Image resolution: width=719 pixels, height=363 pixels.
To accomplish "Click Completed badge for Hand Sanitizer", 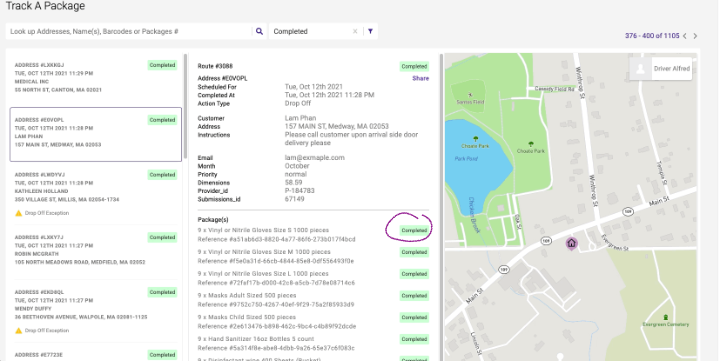I will click(414, 339).
